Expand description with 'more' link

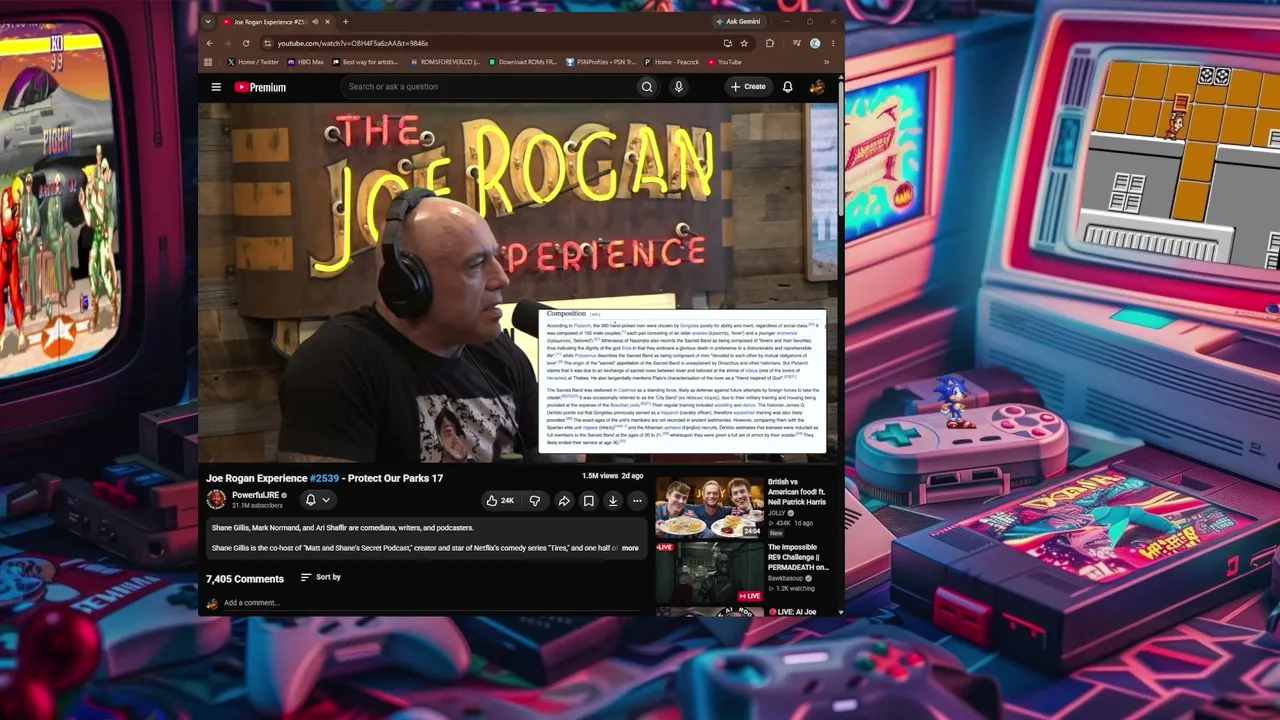click(x=630, y=548)
